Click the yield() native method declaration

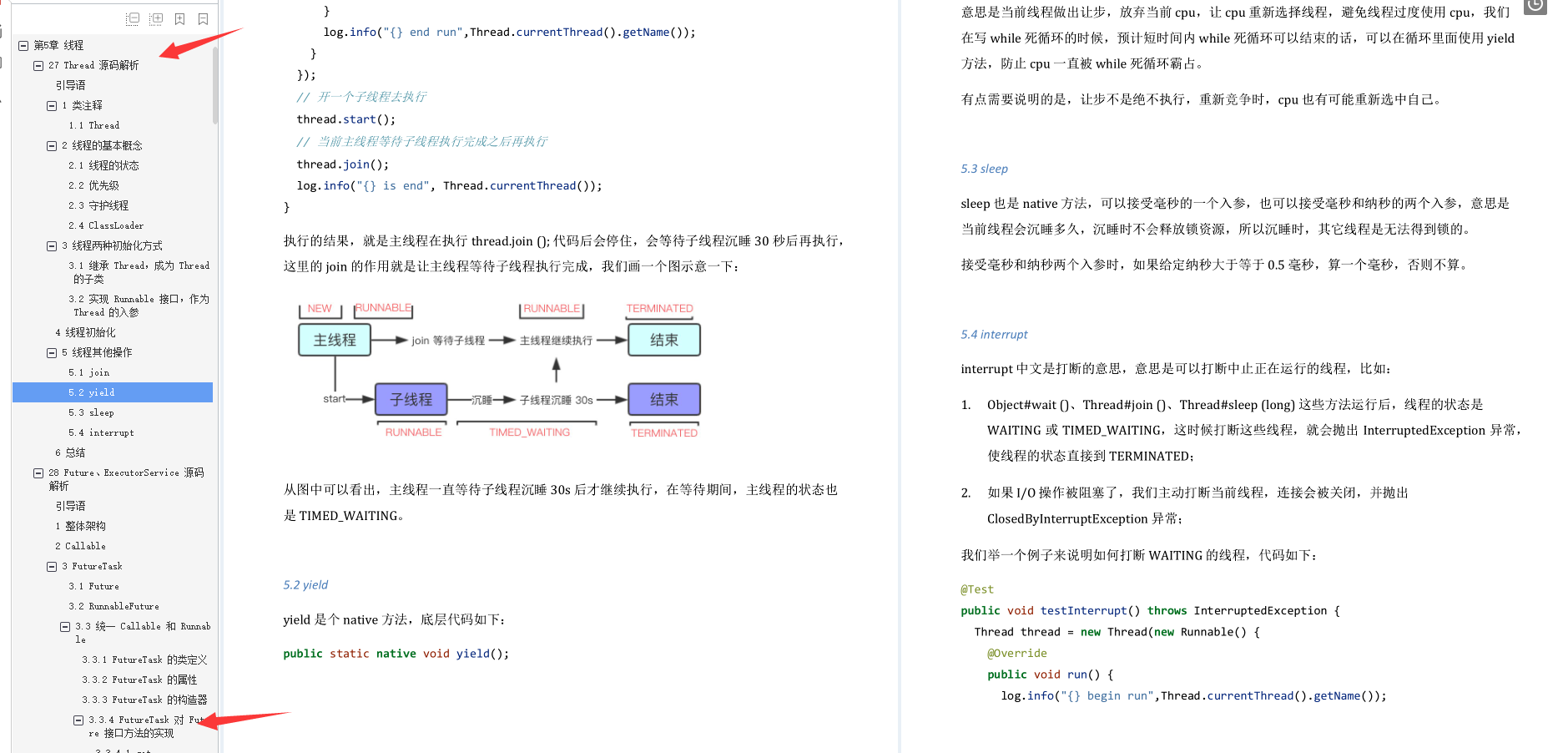pos(396,654)
